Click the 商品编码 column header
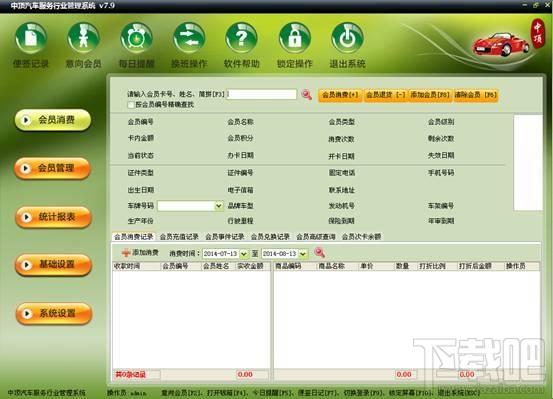Viewport: 553px width, 399px height. [x=295, y=266]
